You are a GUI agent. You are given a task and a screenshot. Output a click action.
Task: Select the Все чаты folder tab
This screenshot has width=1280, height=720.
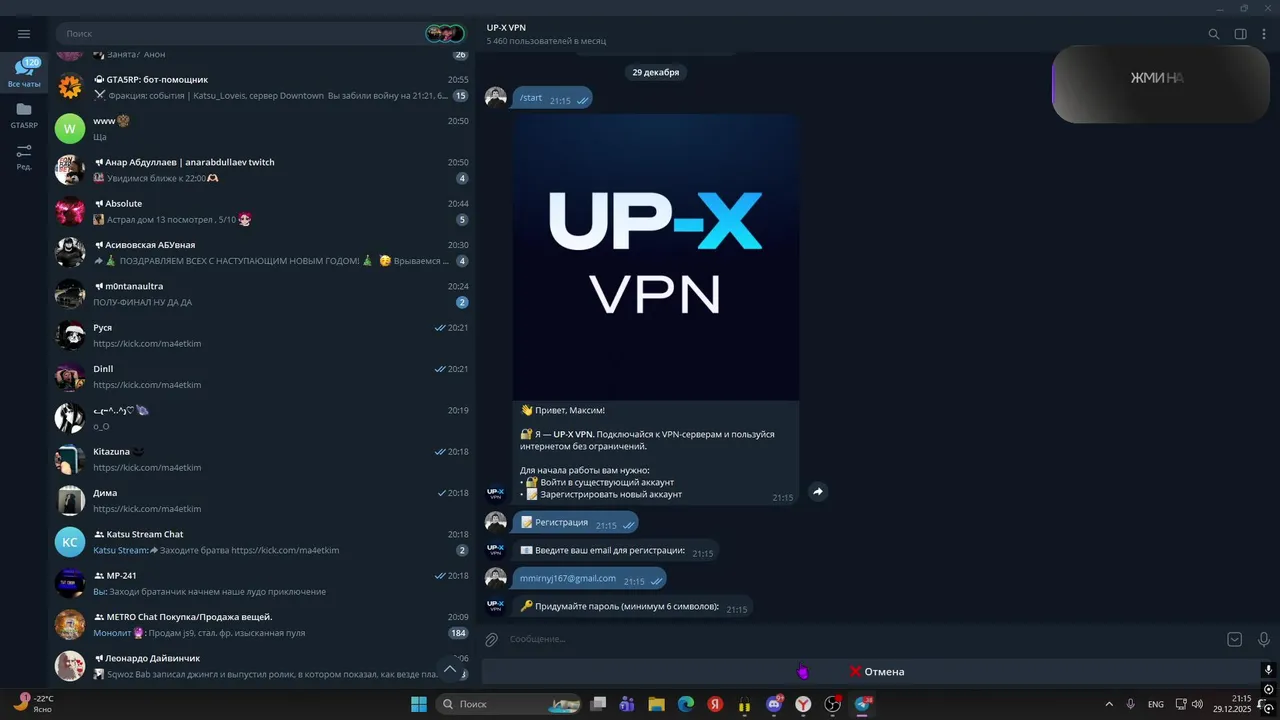[x=24, y=73]
